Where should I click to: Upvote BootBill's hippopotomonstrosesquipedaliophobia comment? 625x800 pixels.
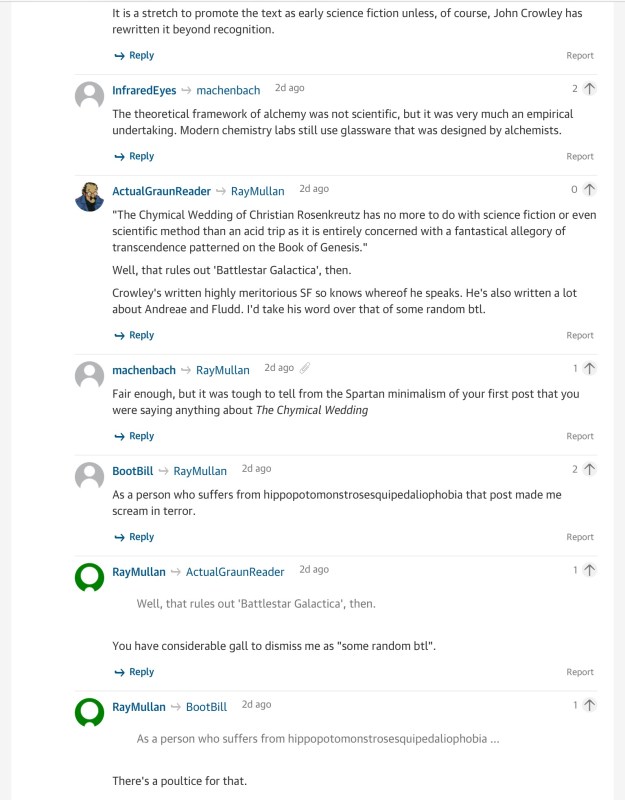click(589, 469)
